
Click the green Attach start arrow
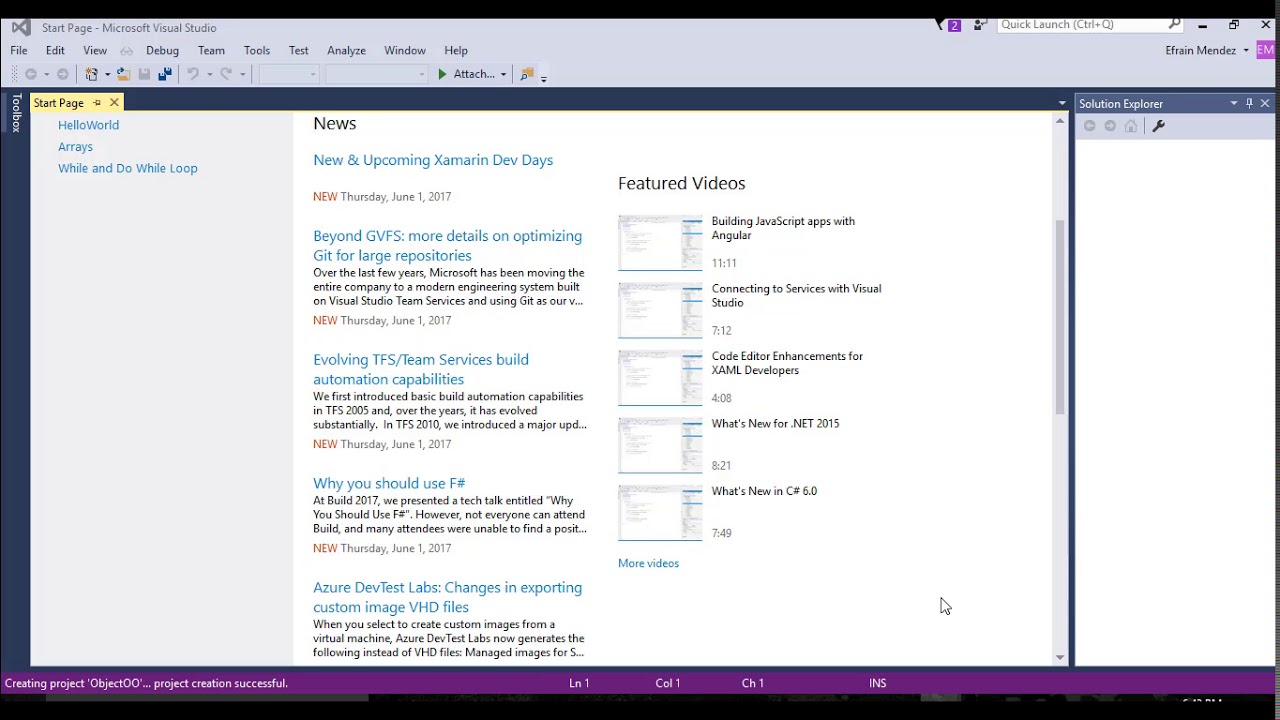(x=442, y=74)
